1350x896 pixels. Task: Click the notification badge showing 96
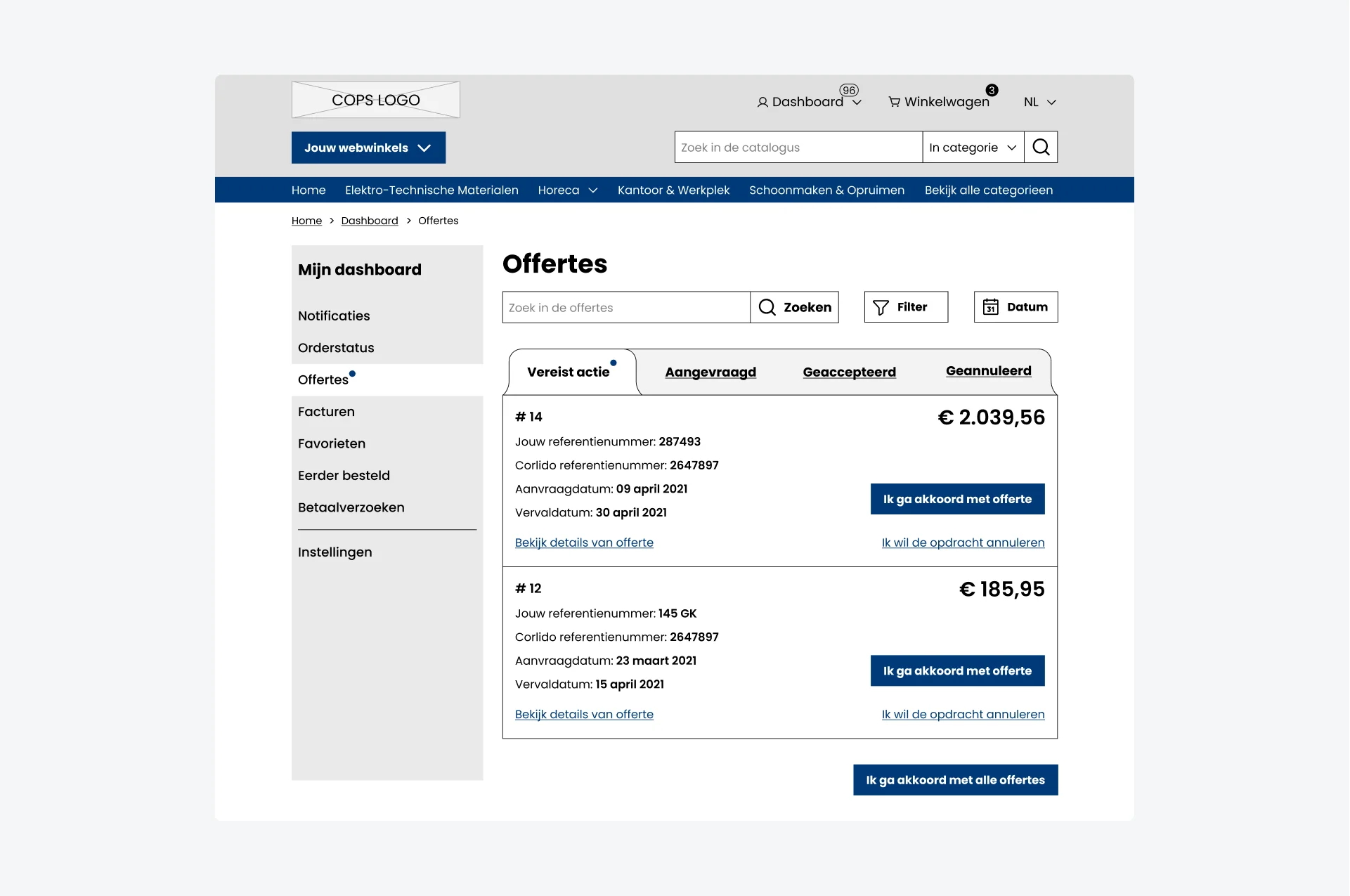pos(849,90)
